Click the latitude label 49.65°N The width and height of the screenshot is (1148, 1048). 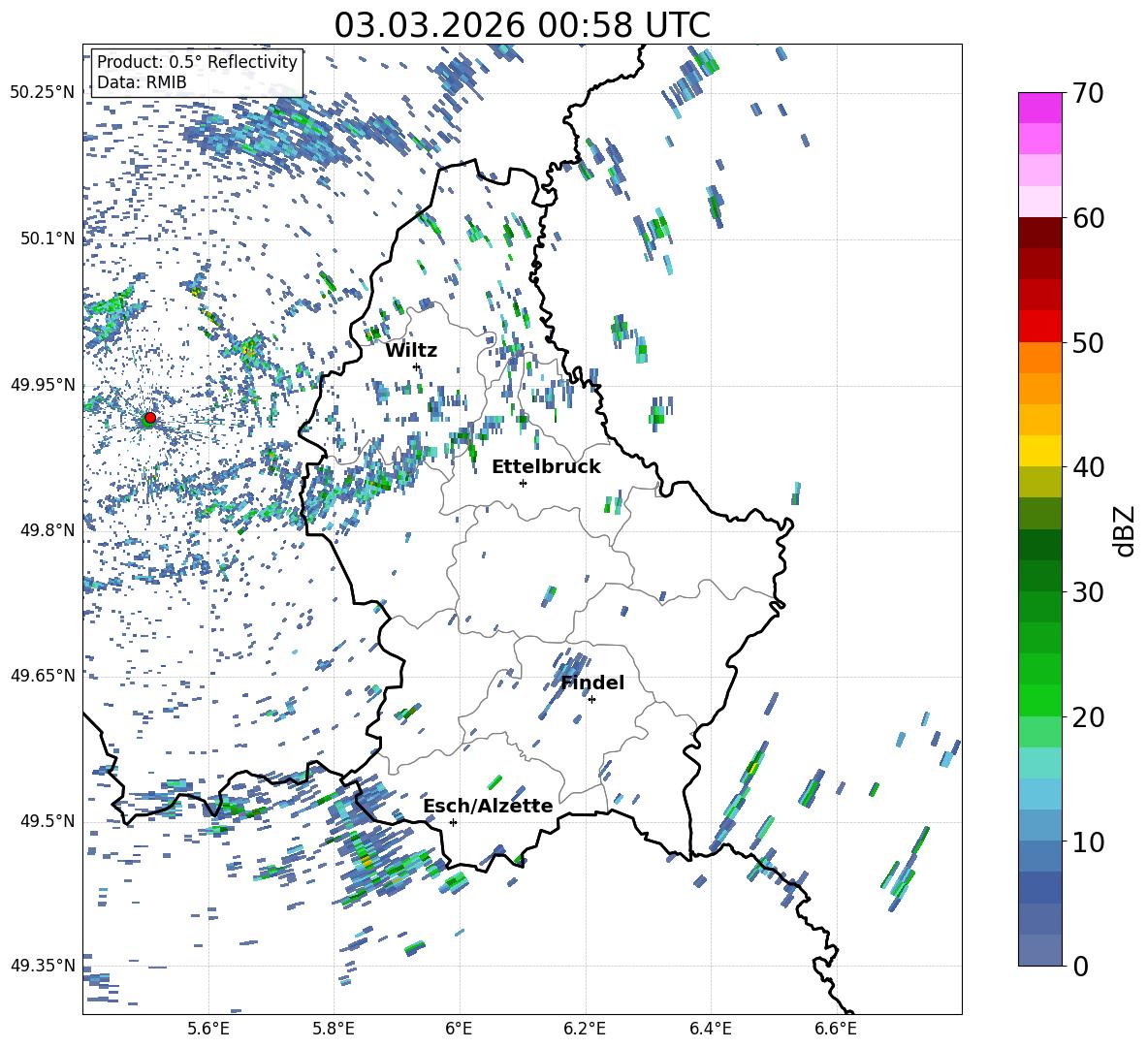[43, 675]
